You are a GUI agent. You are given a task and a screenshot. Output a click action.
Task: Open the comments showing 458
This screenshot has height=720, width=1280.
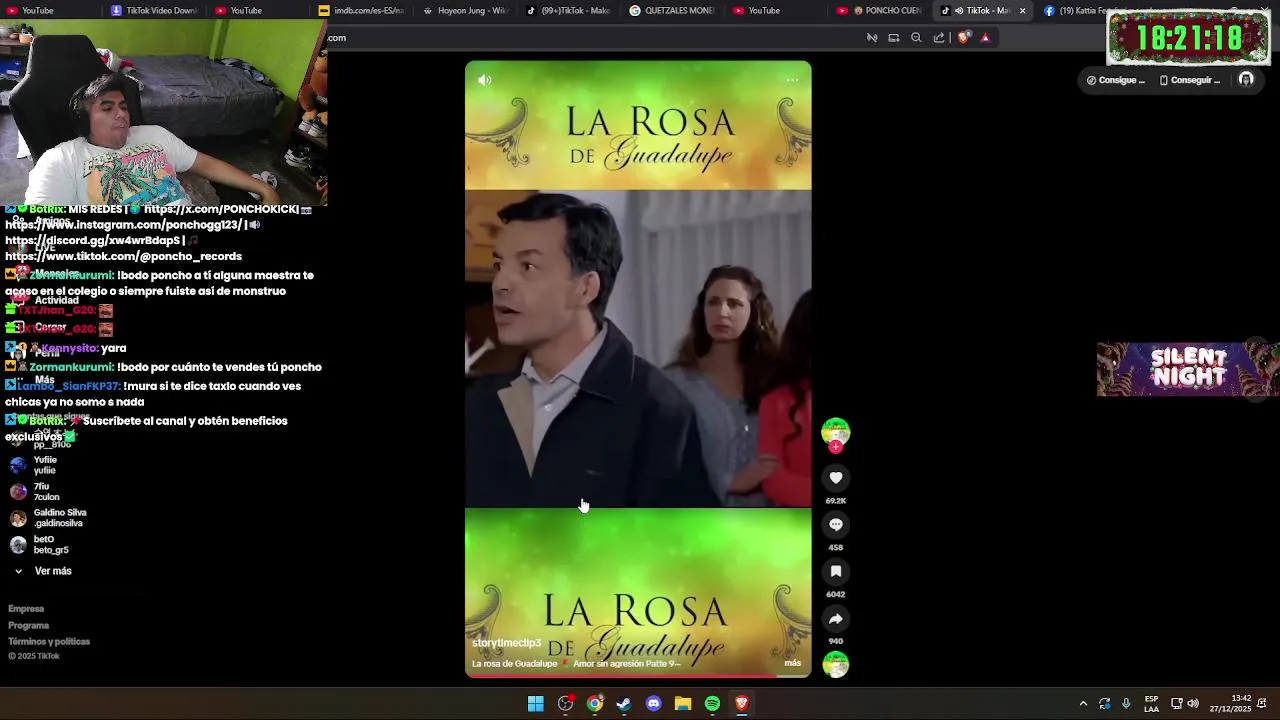click(x=836, y=525)
